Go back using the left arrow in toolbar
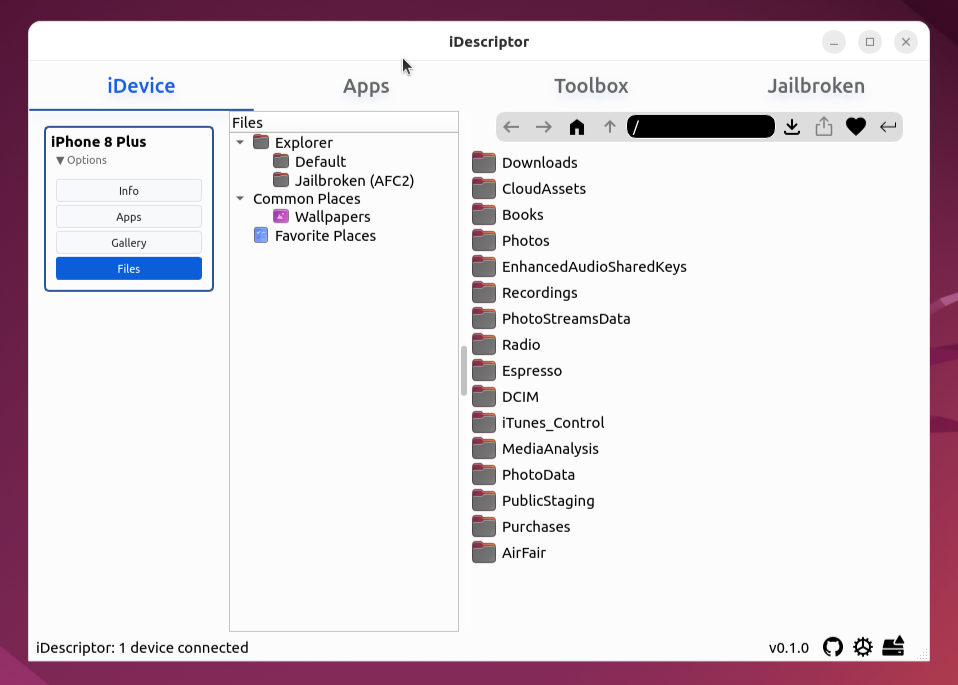958x685 pixels. point(511,126)
